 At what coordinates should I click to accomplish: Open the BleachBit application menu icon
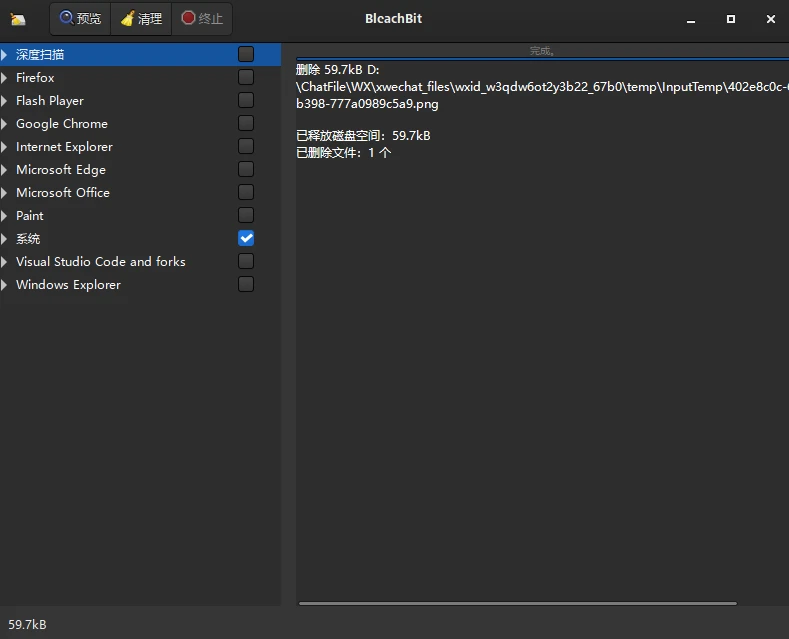[x=18, y=20]
